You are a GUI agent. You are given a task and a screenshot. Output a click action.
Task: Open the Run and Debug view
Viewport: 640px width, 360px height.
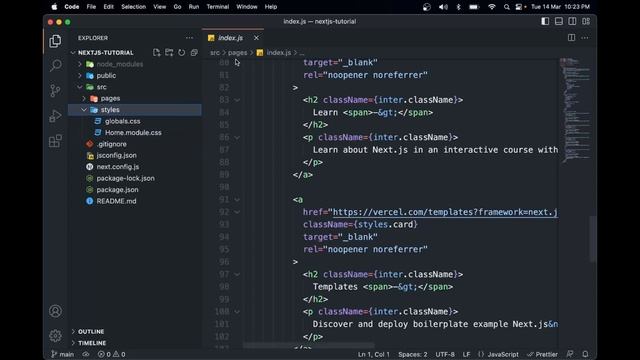pyautogui.click(x=55, y=116)
